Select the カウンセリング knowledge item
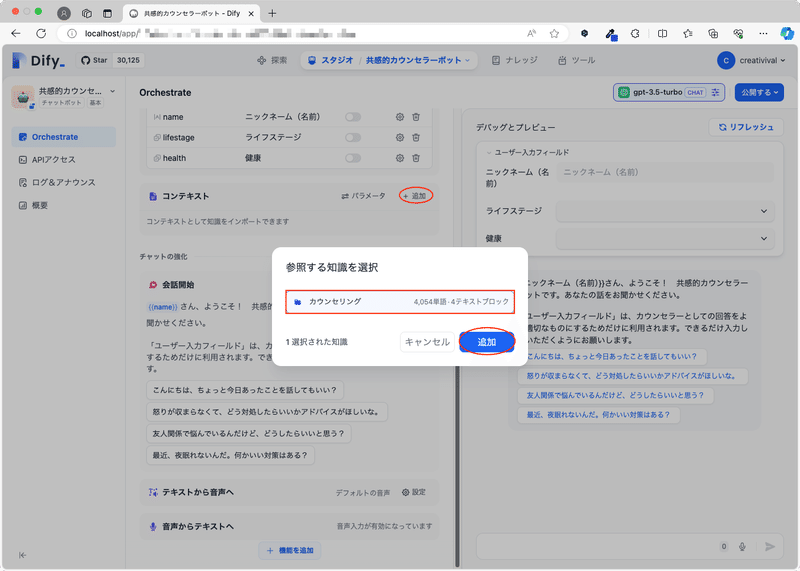Screen dimensions: 800x571 pos(400,302)
